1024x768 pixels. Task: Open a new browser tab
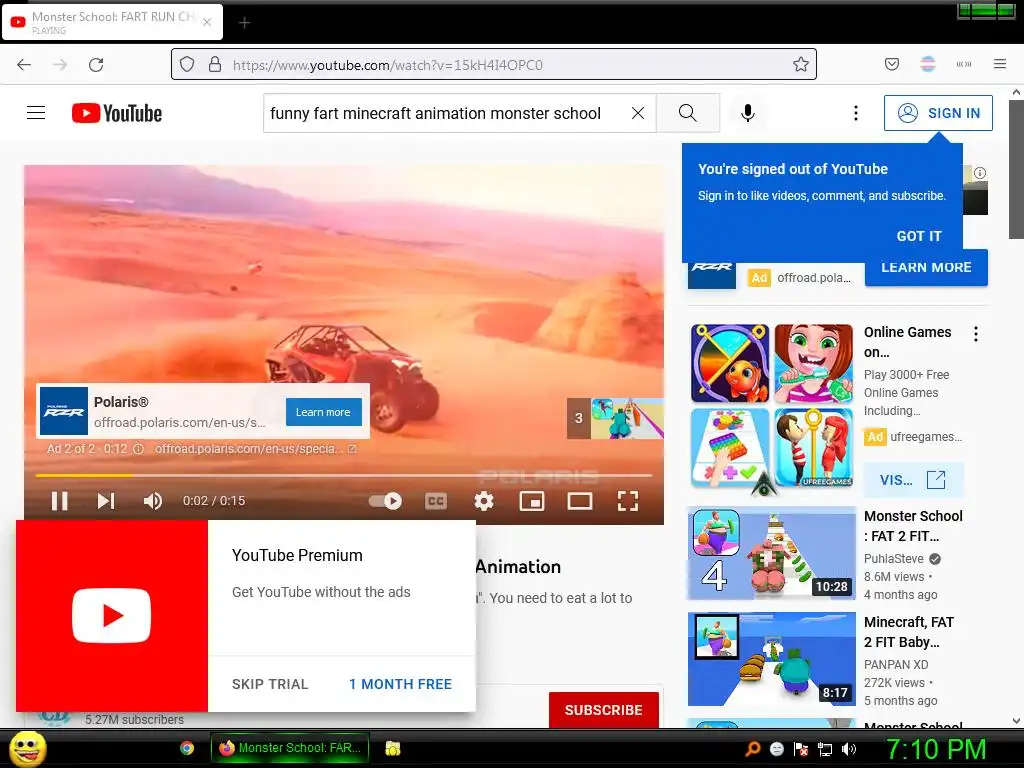pyautogui.click(x=244, y=23)
